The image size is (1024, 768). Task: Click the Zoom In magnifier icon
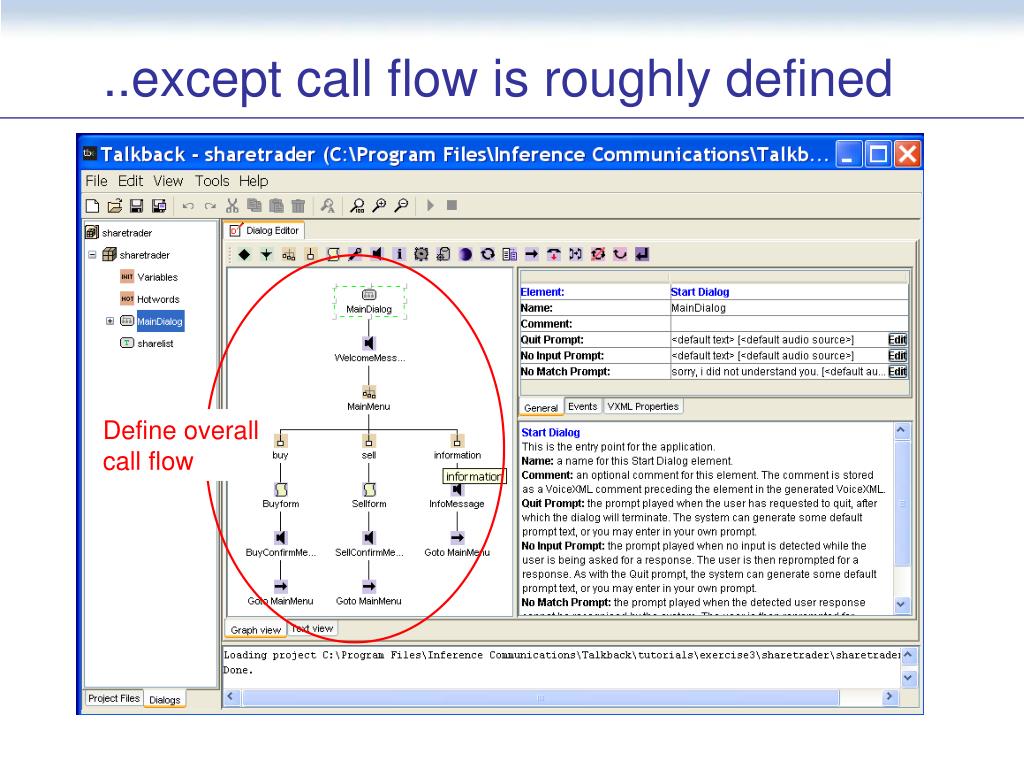tap(379, 206)
